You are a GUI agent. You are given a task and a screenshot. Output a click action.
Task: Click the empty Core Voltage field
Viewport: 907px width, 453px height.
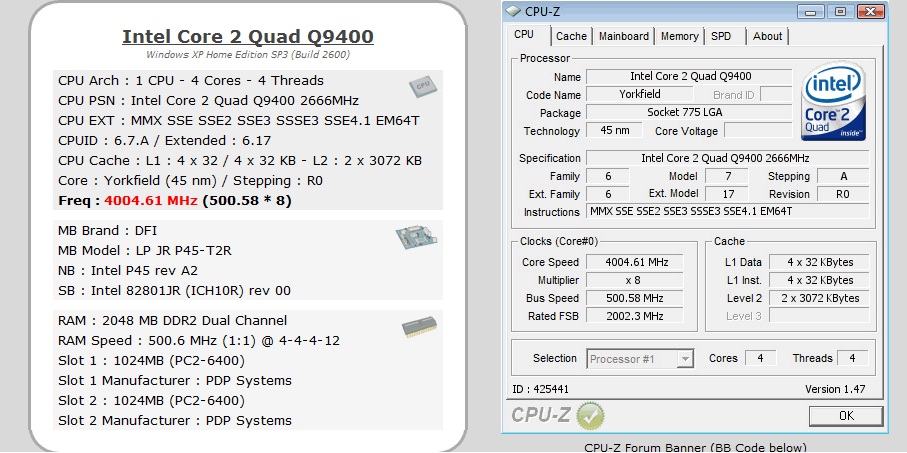(x=758, y=130)
